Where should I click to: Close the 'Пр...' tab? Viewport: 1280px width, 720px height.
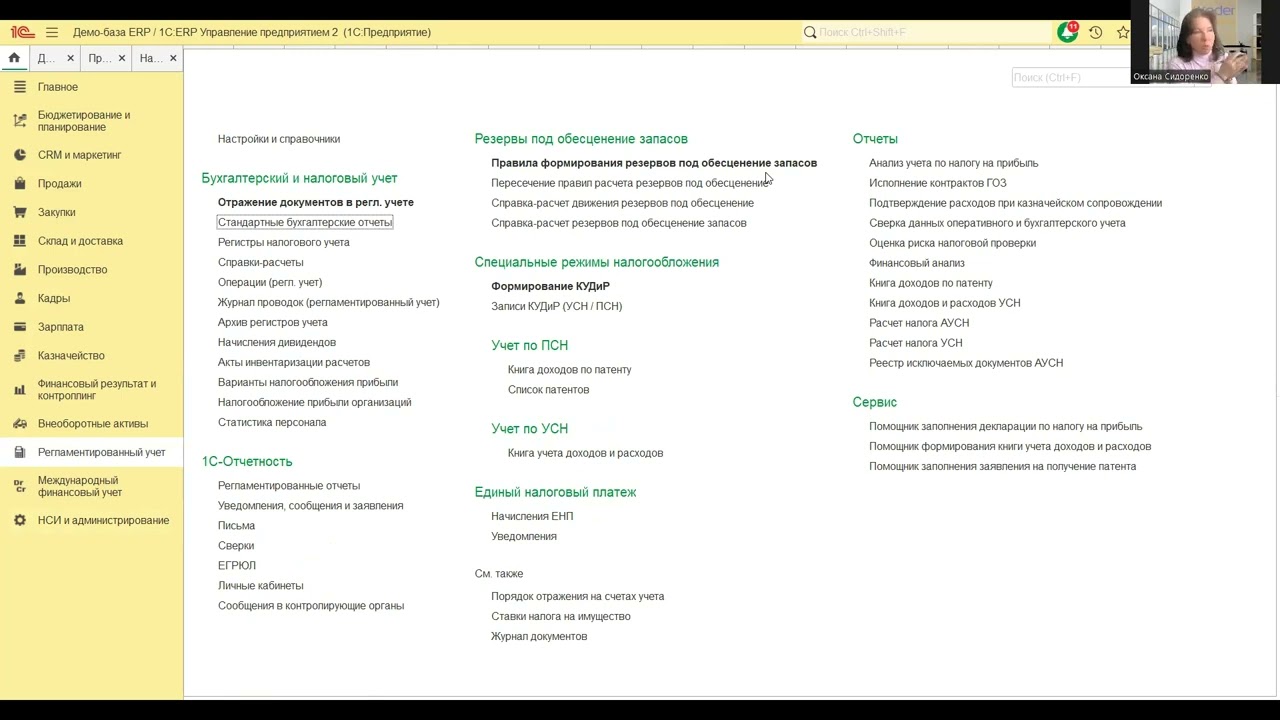coord(122,58)
